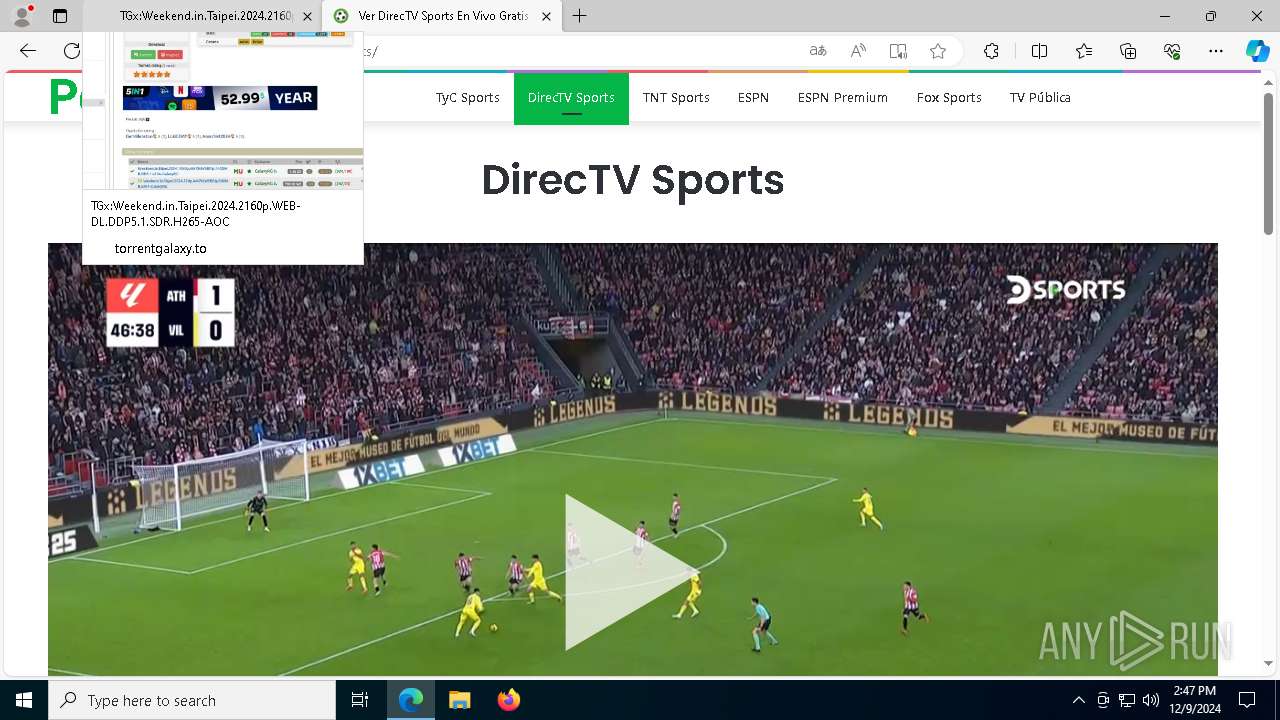Open immersive reader icon
Screen dimensions: 1280x720
click(898, 51)
